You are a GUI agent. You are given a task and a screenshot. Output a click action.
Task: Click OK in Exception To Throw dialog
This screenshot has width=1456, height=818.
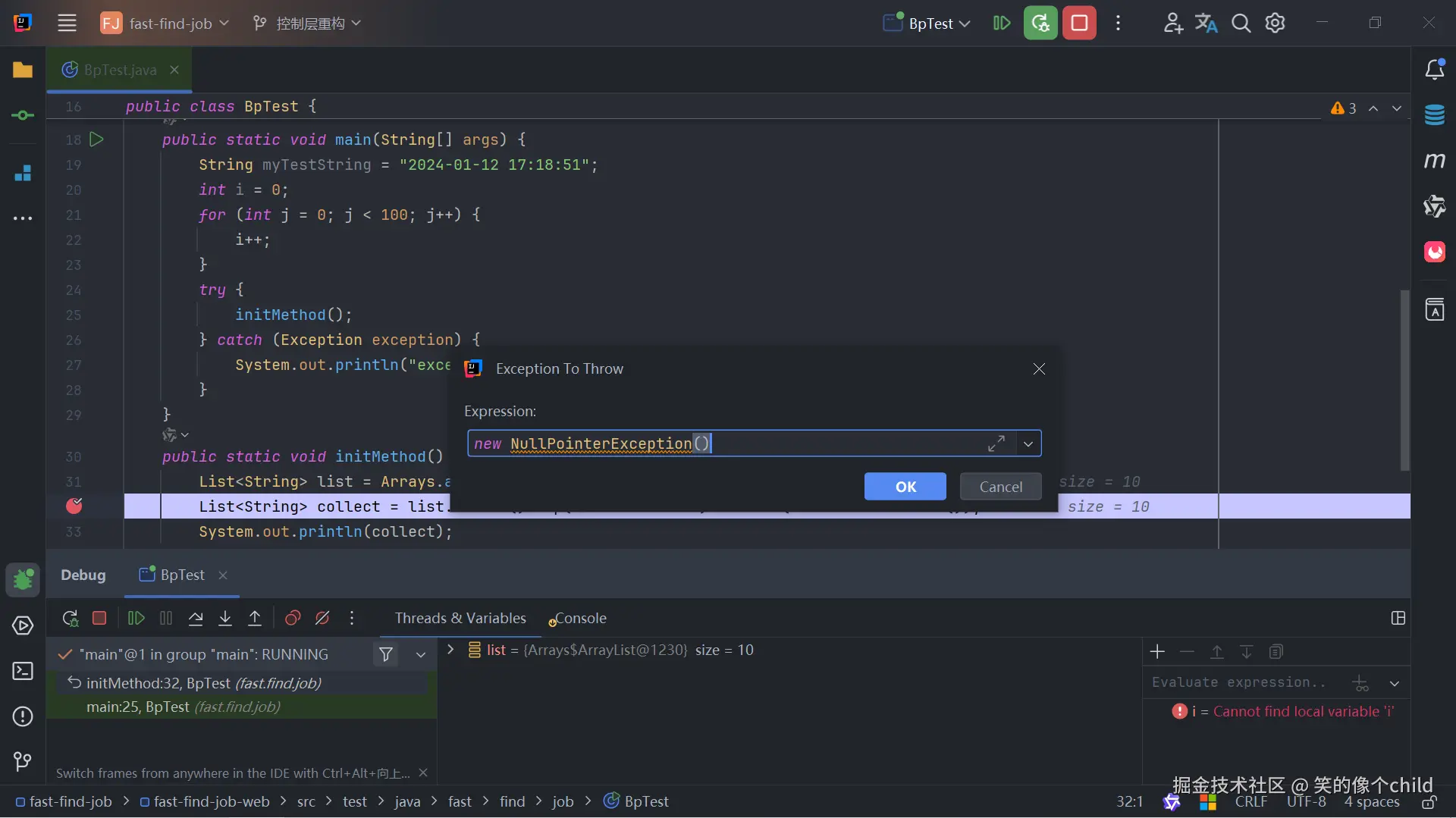tap(905, 487)
